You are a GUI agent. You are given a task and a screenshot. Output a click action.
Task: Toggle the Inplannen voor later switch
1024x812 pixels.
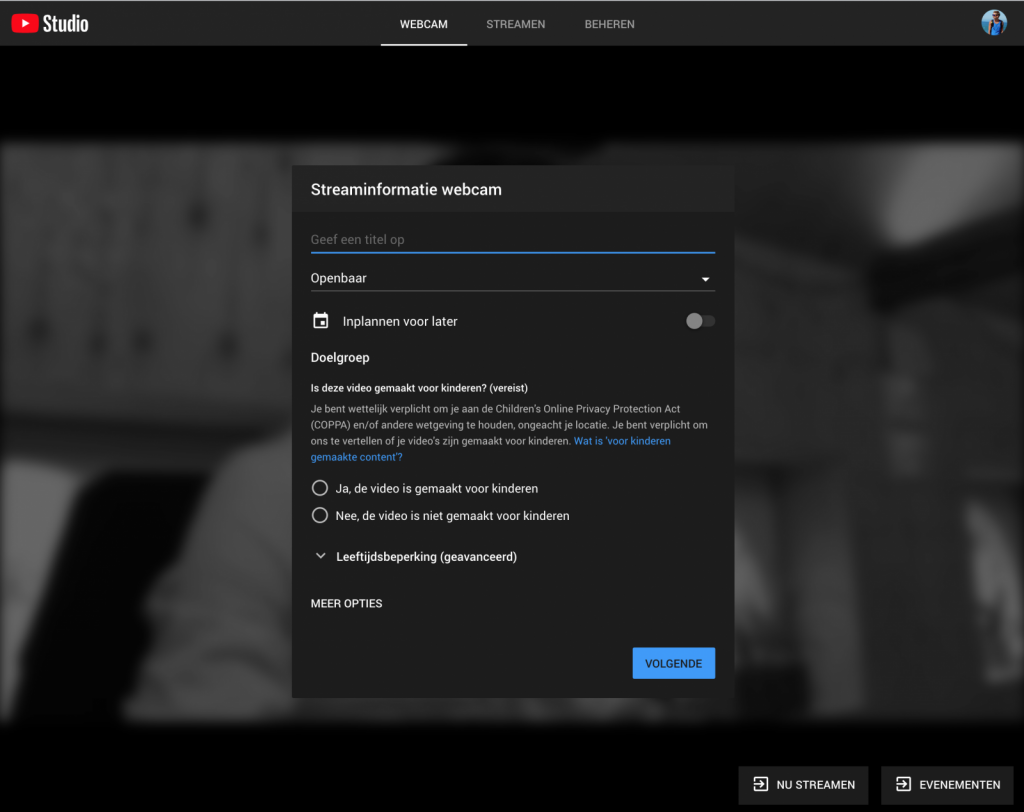[700, 321]
